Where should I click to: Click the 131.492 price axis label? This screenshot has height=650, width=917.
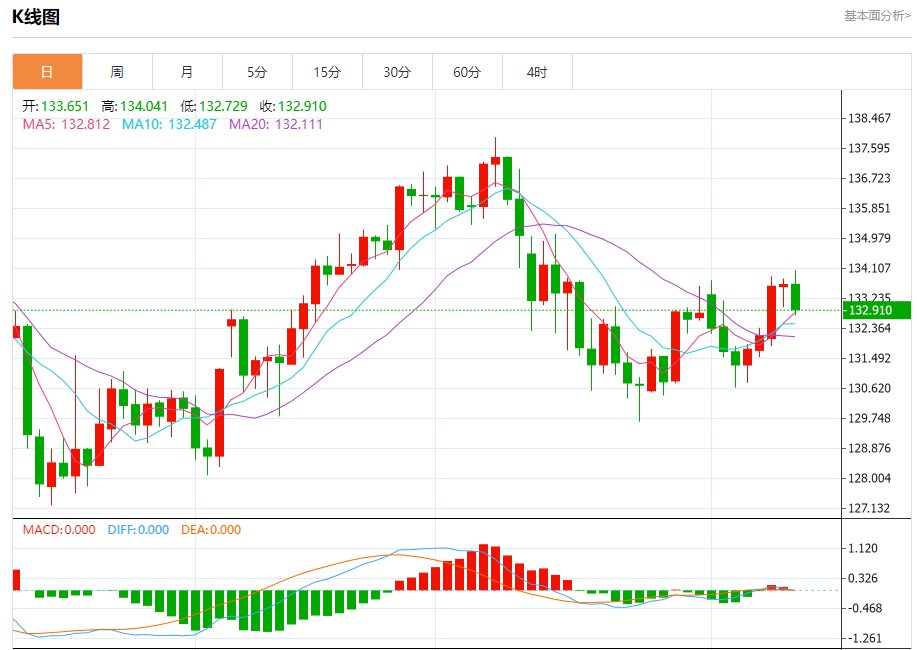point(869,358)
